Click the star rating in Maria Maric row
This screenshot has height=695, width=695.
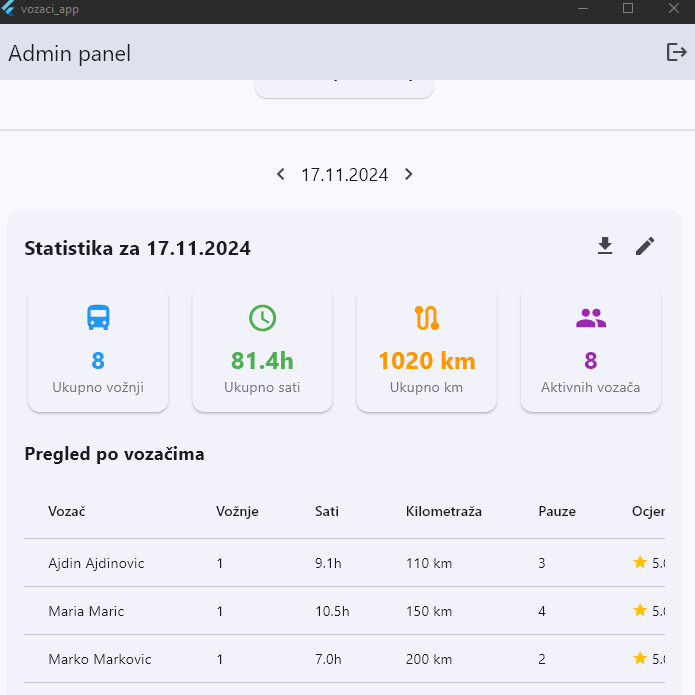(648, 610)
